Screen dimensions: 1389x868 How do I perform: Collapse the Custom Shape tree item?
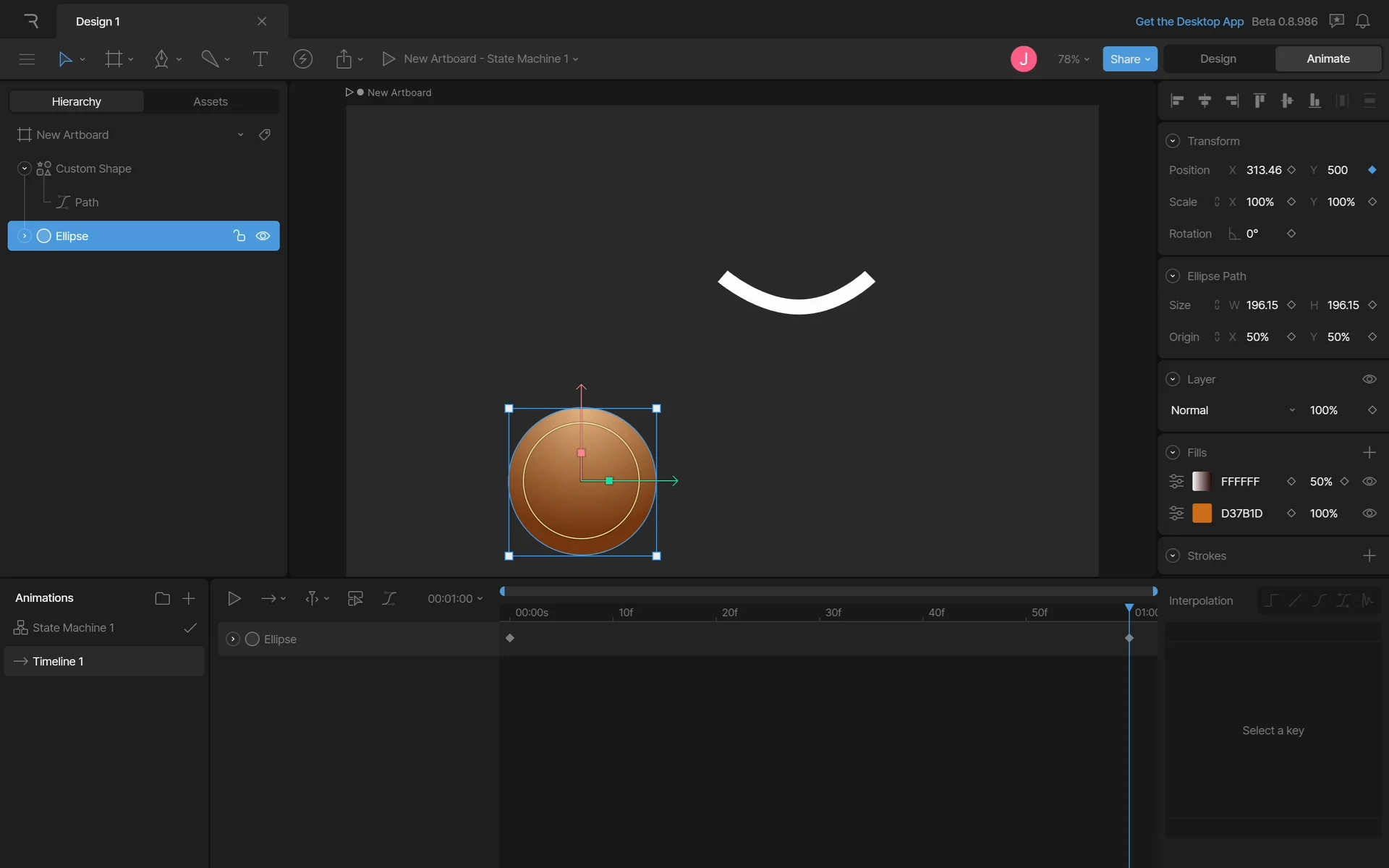25,169
